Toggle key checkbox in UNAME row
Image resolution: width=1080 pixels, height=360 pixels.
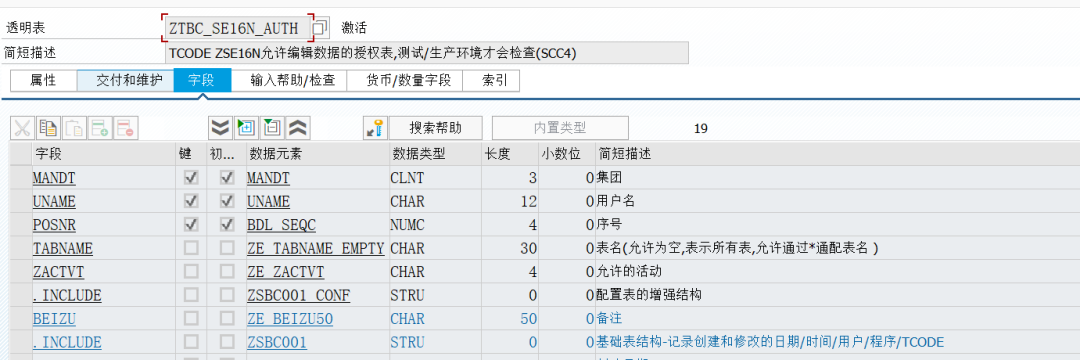click(x=191, y=201)
